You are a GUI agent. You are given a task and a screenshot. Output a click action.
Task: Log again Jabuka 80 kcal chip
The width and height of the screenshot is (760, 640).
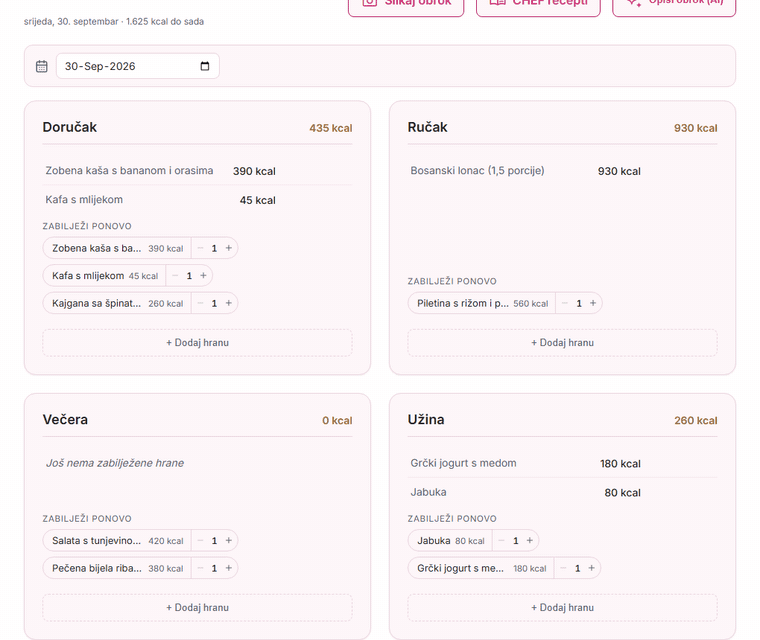click(450, 541)
